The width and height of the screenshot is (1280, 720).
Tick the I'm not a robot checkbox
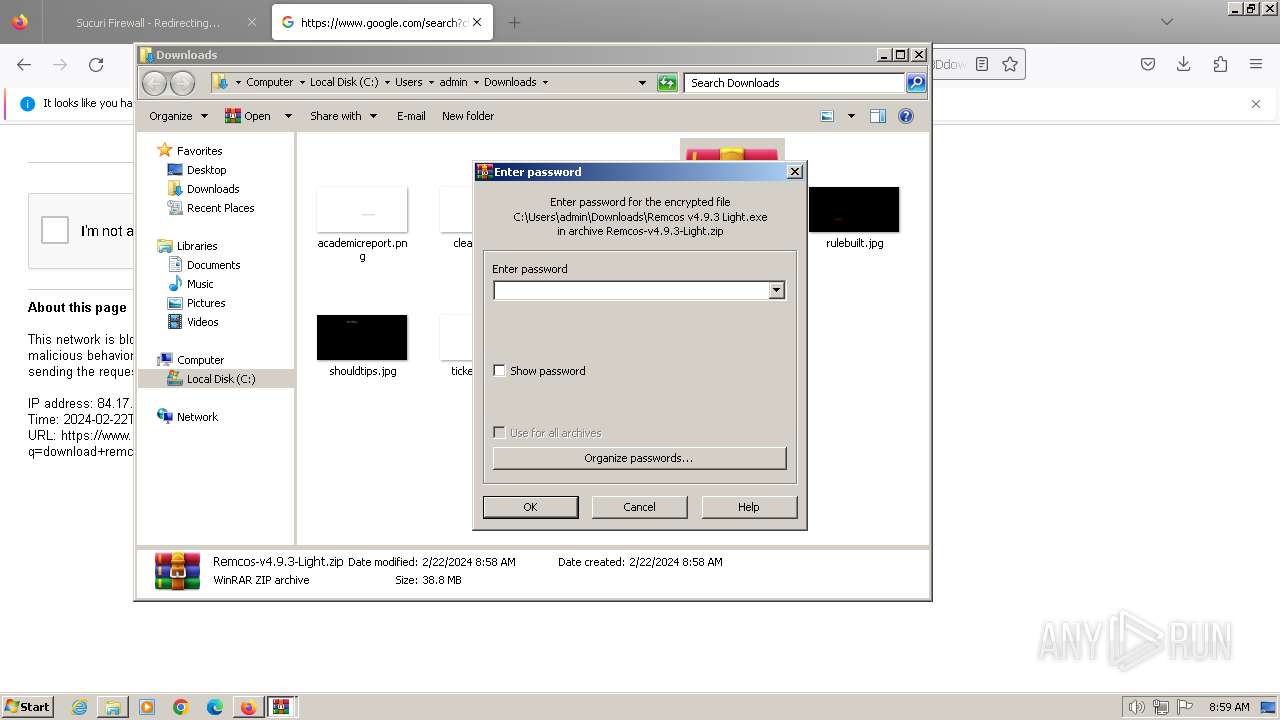point(55,231)
